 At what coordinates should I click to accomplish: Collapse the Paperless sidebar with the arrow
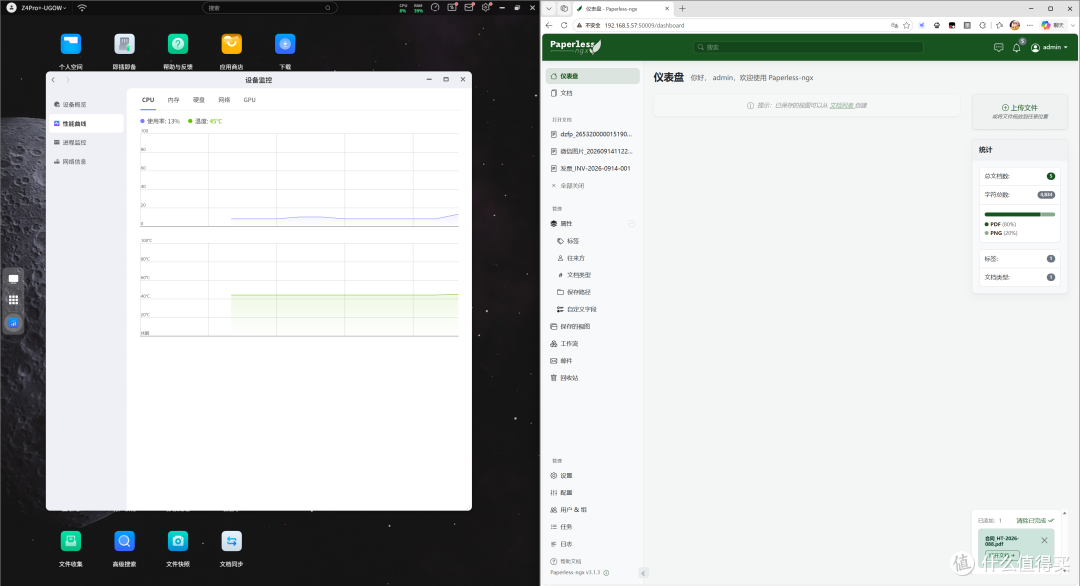click(x=643, y=573)
